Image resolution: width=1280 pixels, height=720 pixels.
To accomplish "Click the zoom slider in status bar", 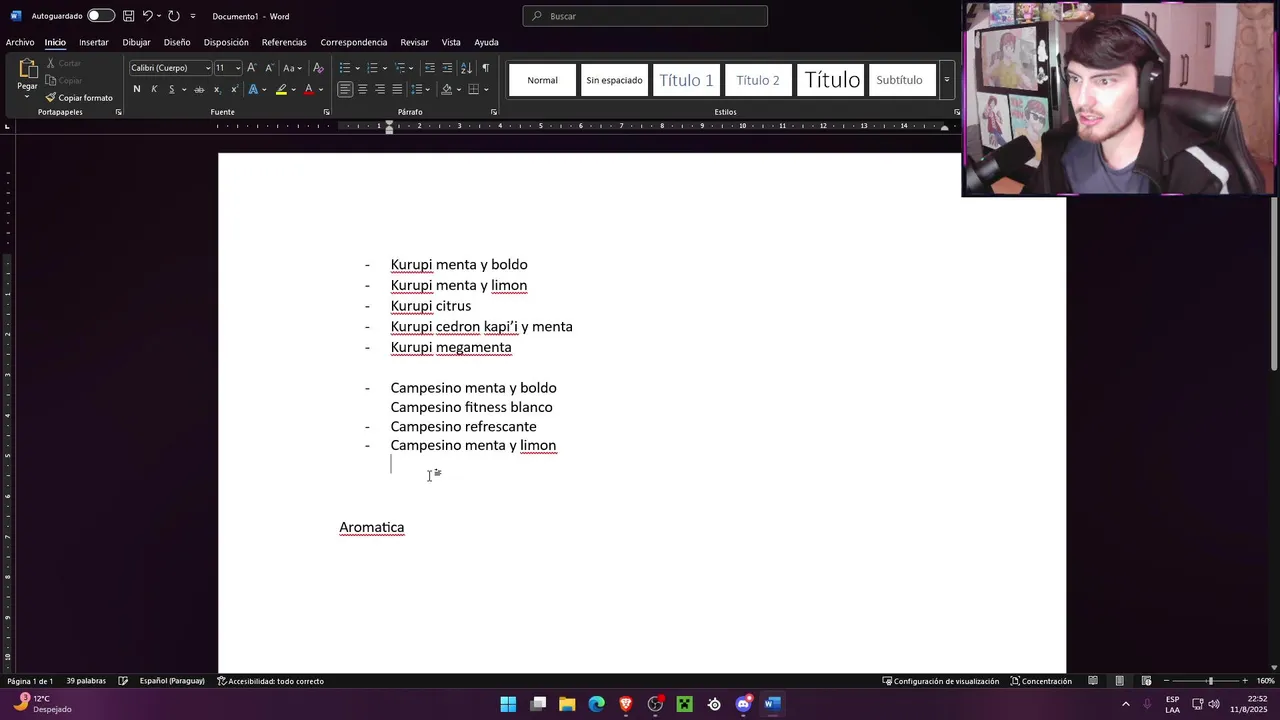I will pyautogui.click(x=1210, y=681).
